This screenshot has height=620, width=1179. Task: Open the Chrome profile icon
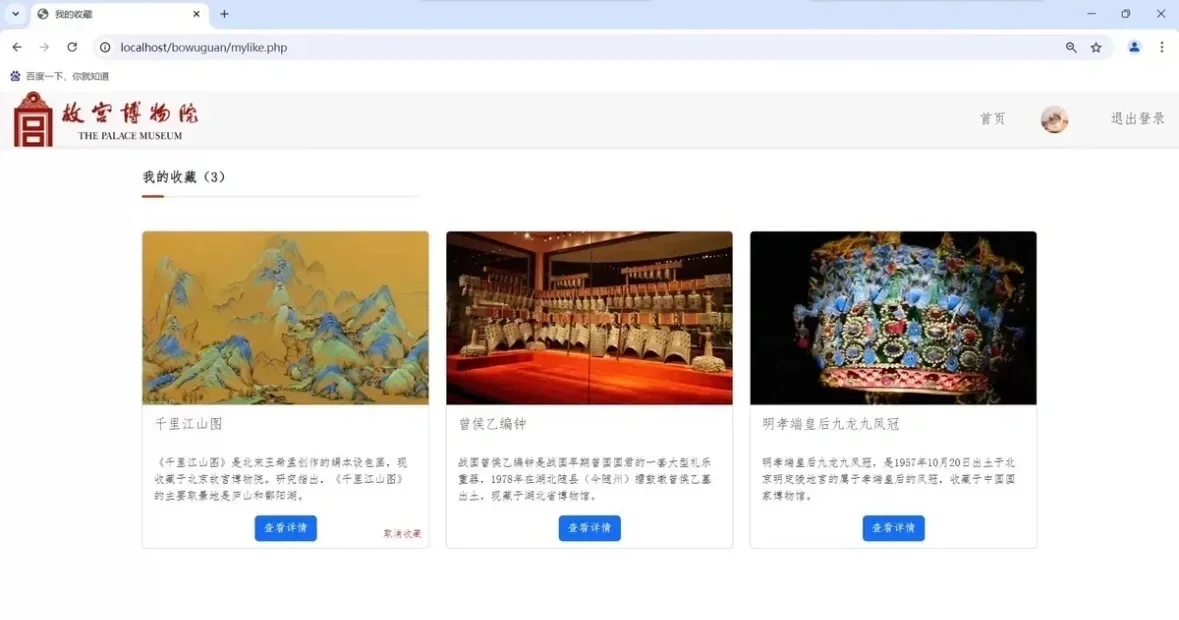(x=1134, y=47)
